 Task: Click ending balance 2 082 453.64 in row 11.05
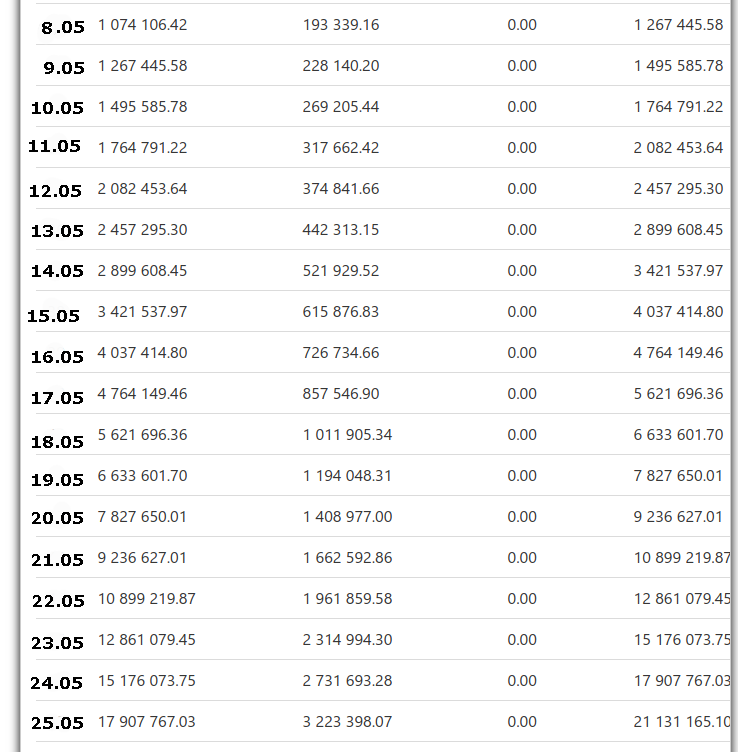(678, 148)
